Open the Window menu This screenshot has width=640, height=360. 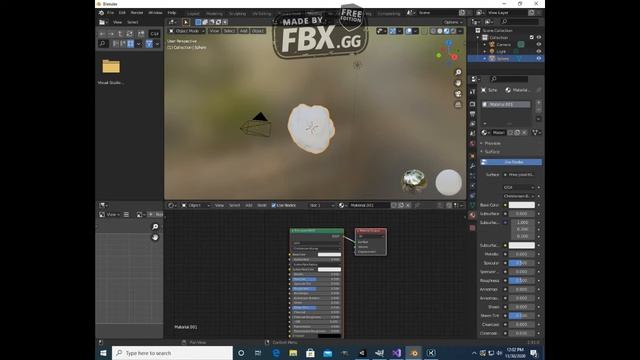point(155,13)
